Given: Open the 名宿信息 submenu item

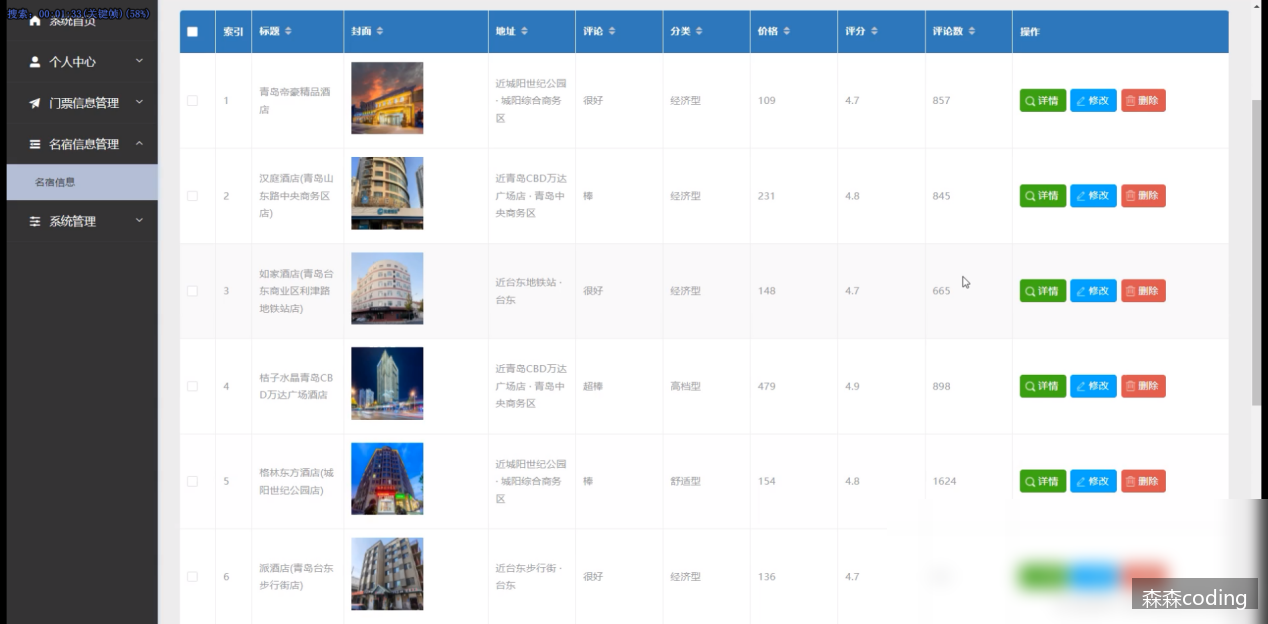Looking at the screenshot, I should 82,182.
